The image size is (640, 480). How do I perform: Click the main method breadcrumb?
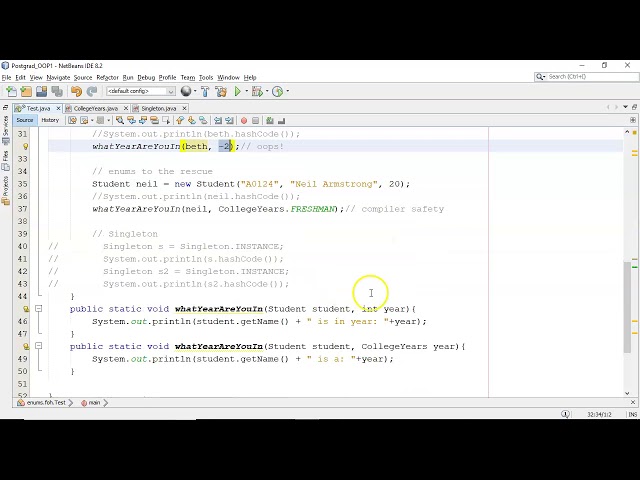click(94, 402)
